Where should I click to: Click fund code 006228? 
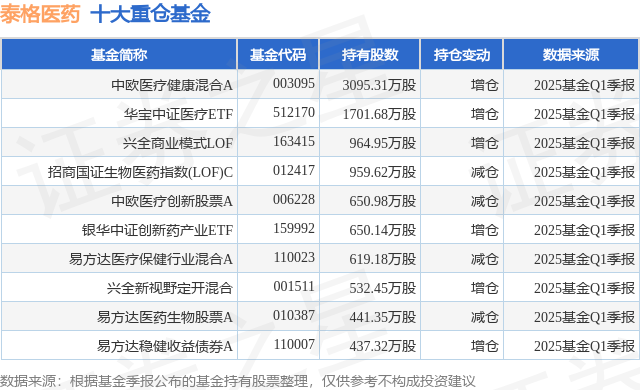tap(294, 199)
